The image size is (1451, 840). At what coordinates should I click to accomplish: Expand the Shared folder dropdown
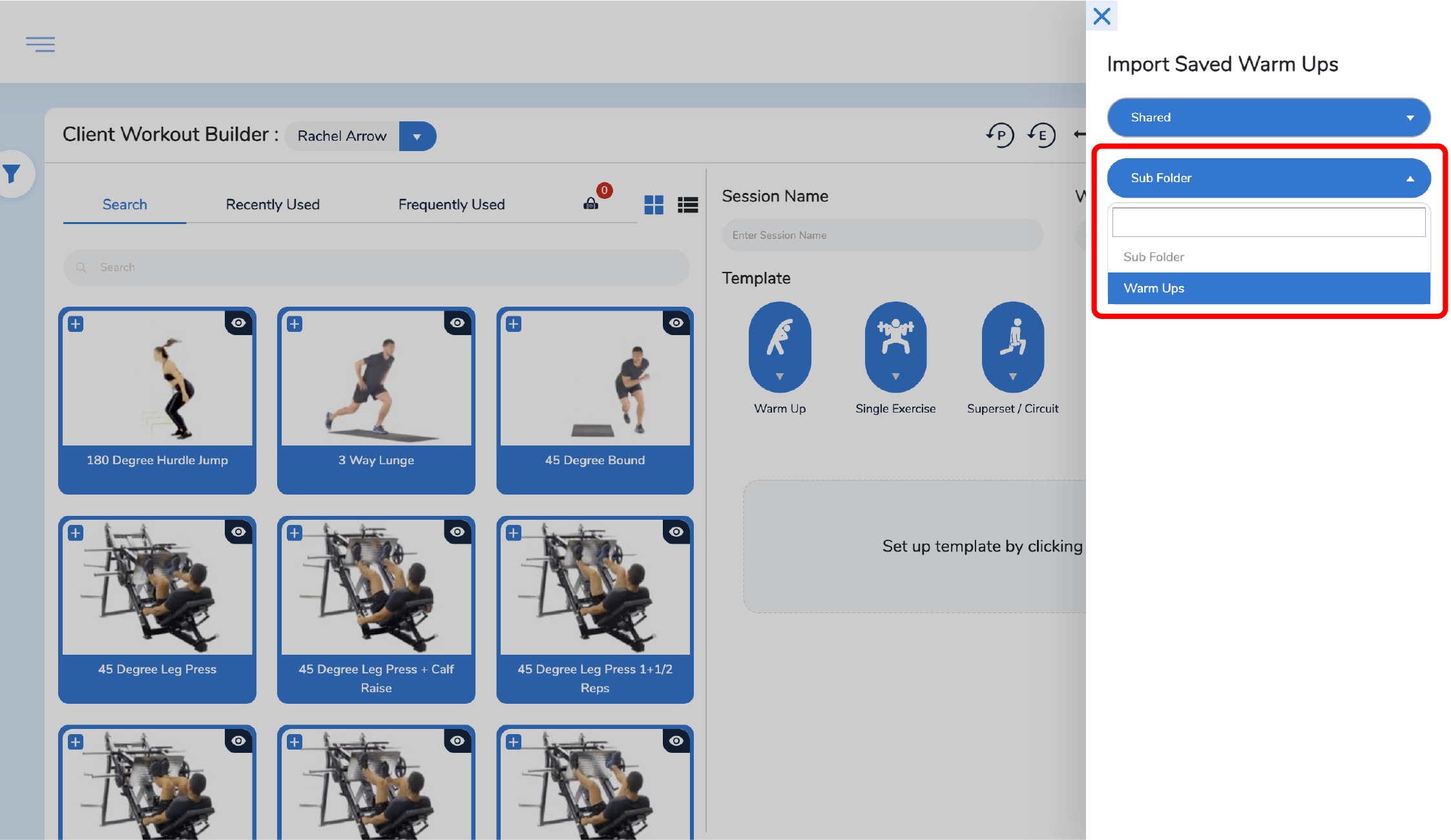pos(1269,118)
